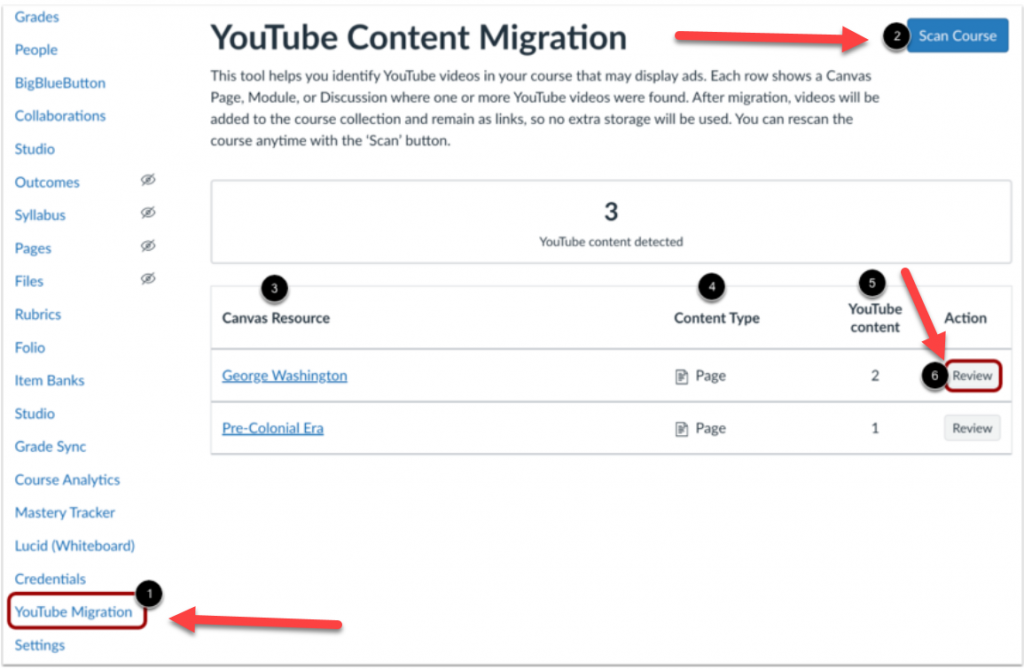Open Item Banks in the sidebar
The image size is (1024, 669).
[50, 381]
